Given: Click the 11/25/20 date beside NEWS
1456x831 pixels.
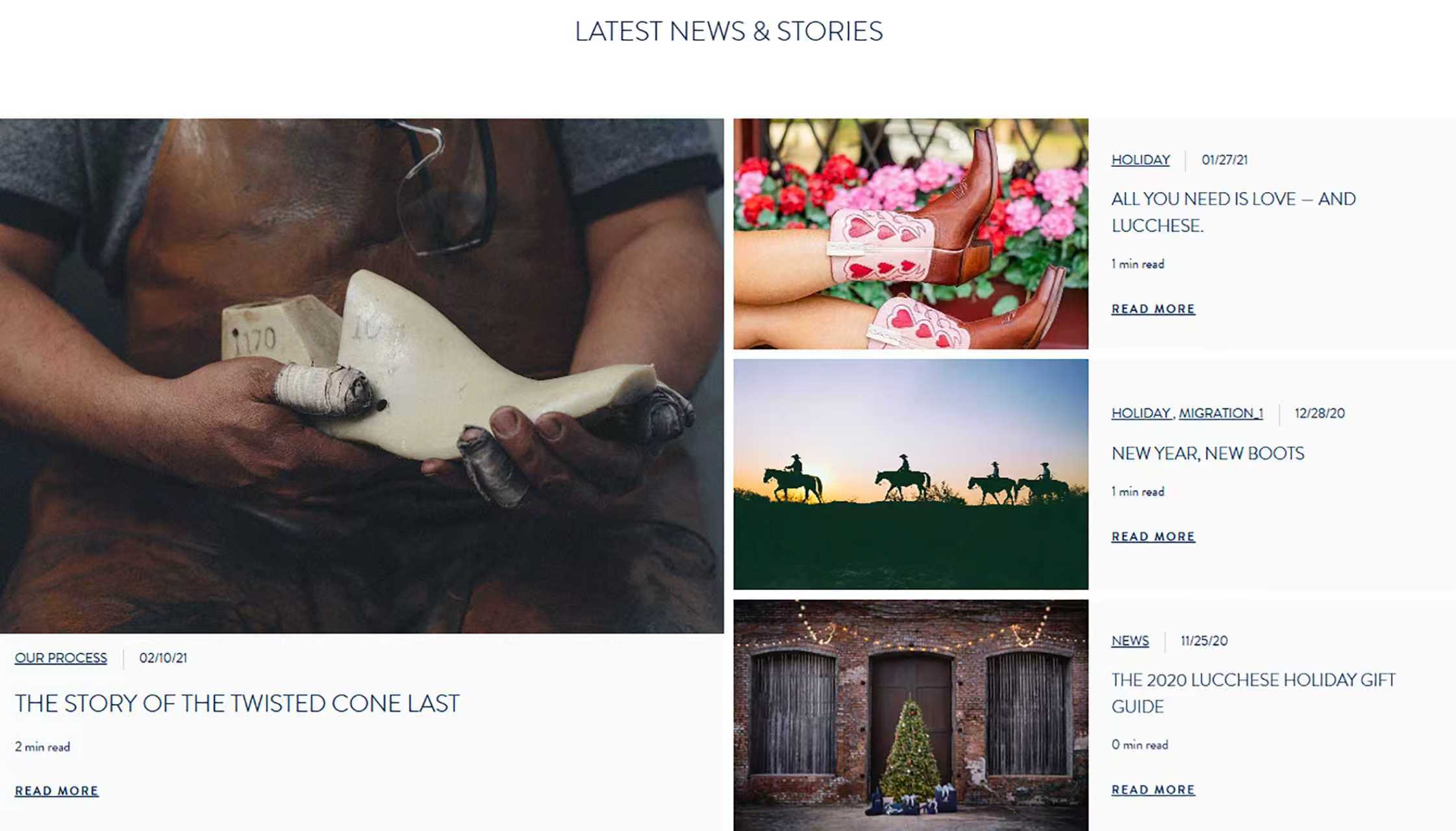Looking at the screenshot, I should 1204,641.
